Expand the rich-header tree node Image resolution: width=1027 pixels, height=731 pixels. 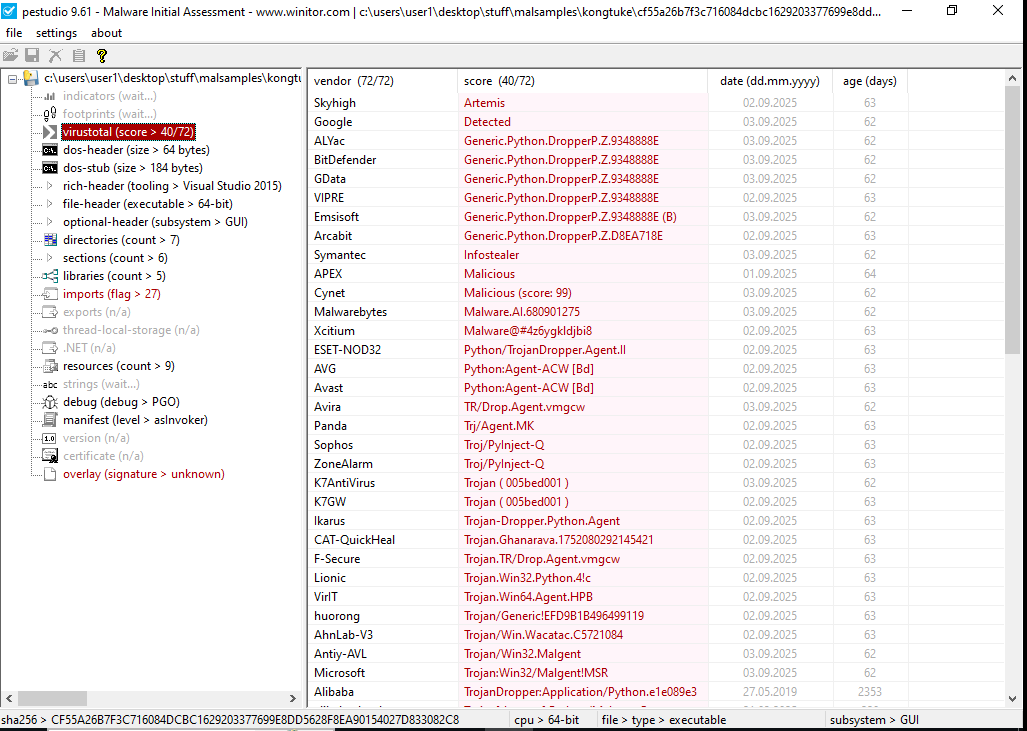[50, 186]
